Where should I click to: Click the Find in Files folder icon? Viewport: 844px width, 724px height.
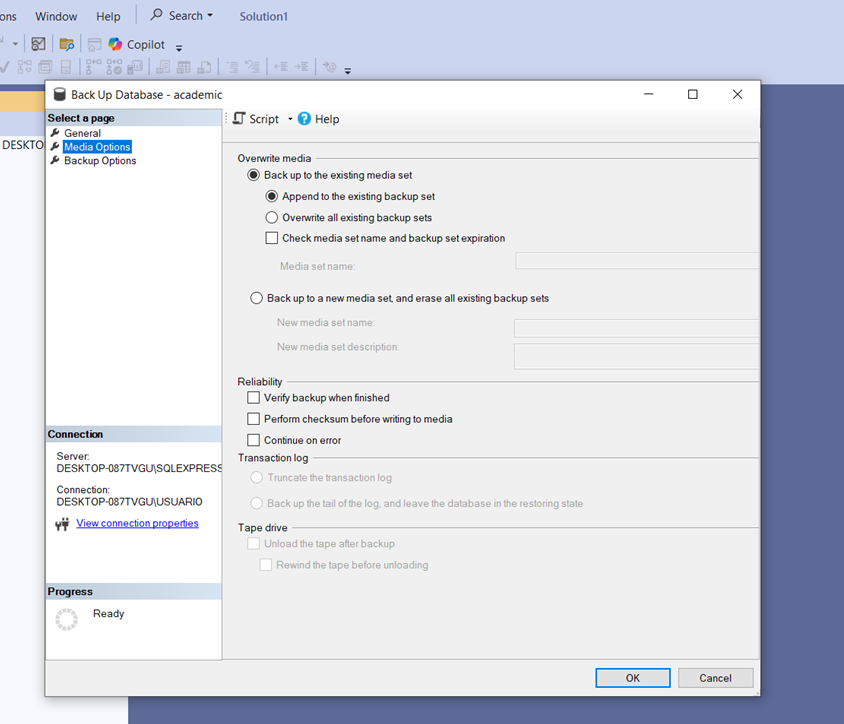click(x=67, y=44)
